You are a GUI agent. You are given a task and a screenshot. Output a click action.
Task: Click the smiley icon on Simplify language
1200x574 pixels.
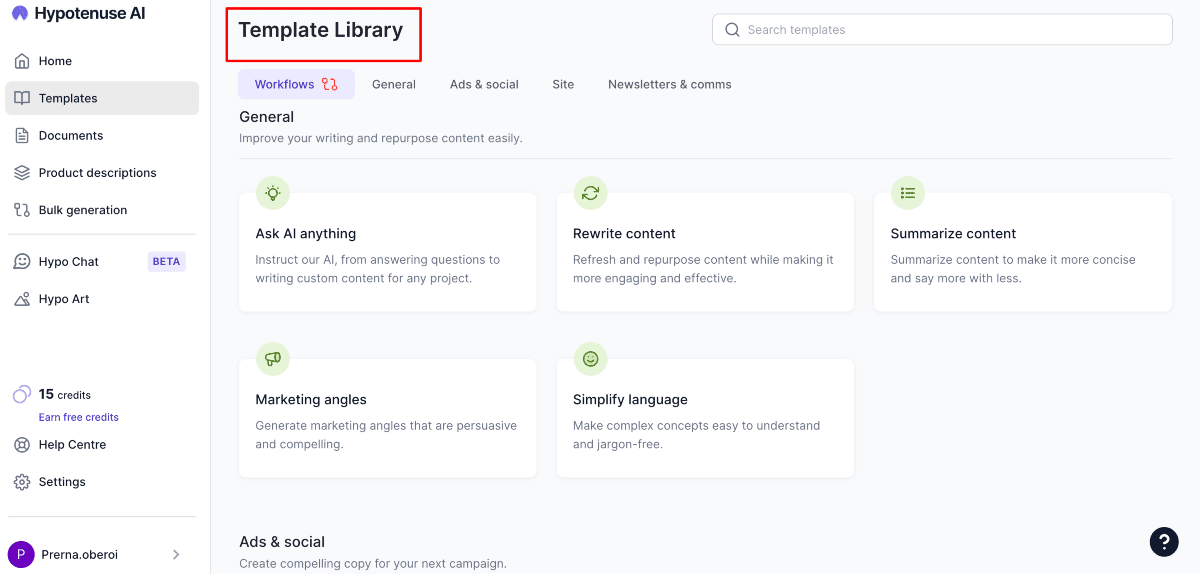point(590,358)
